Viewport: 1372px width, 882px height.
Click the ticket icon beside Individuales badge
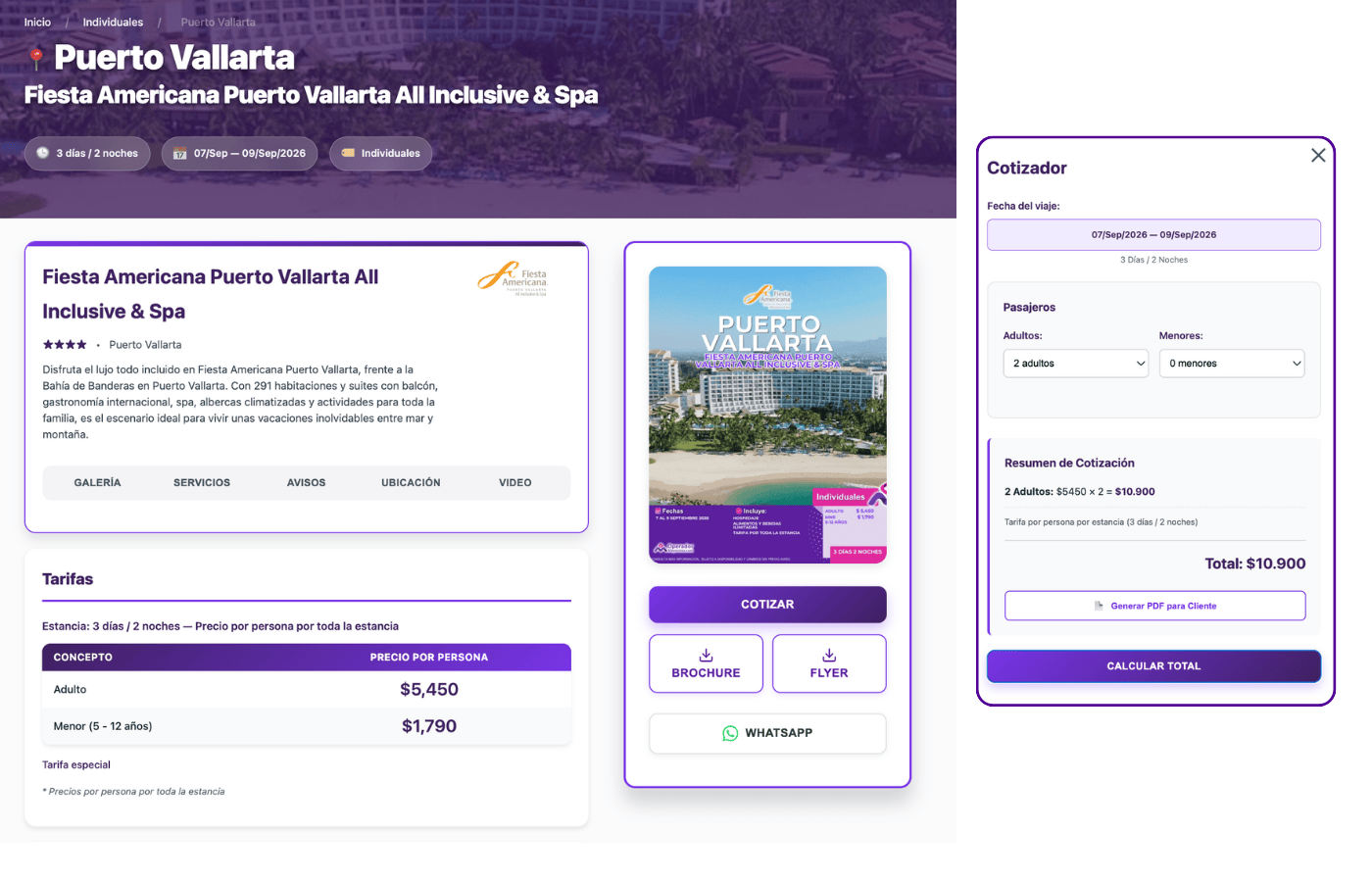coord(348,153)
